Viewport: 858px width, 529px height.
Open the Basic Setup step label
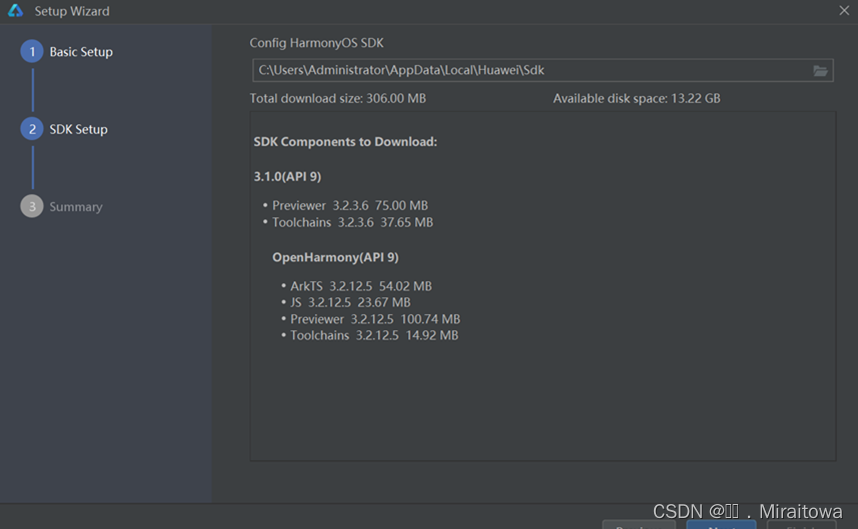pyautogui.click(x=81, y=52)
